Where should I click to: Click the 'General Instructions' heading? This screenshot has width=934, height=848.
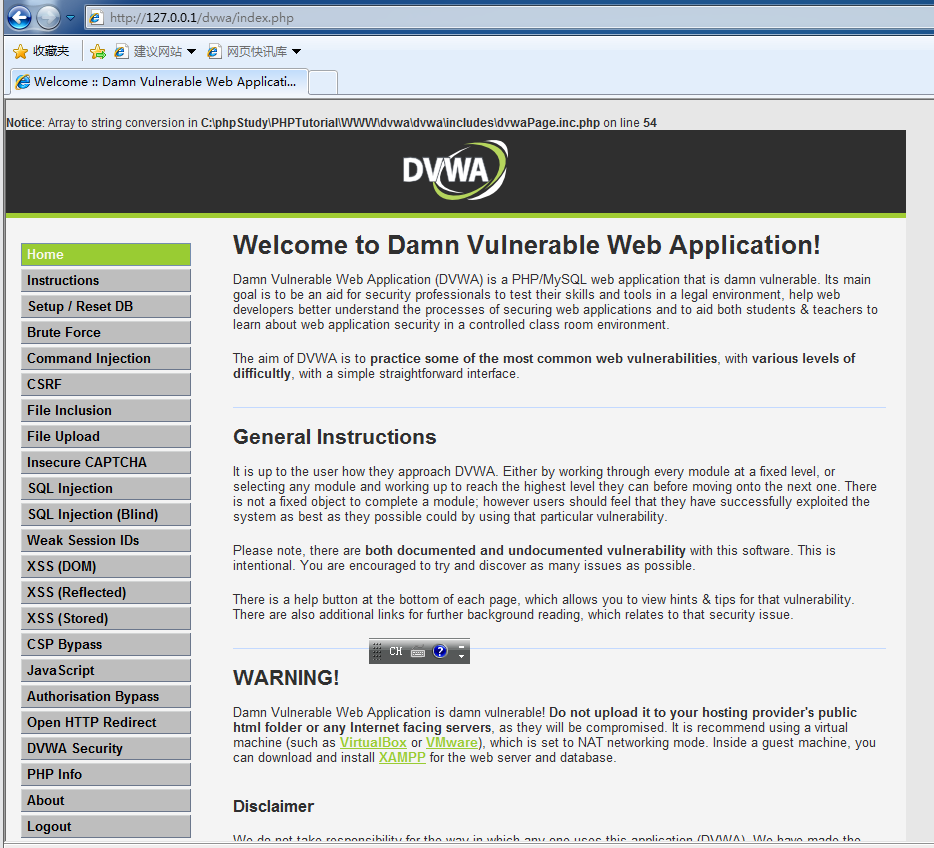pos(335,437)
